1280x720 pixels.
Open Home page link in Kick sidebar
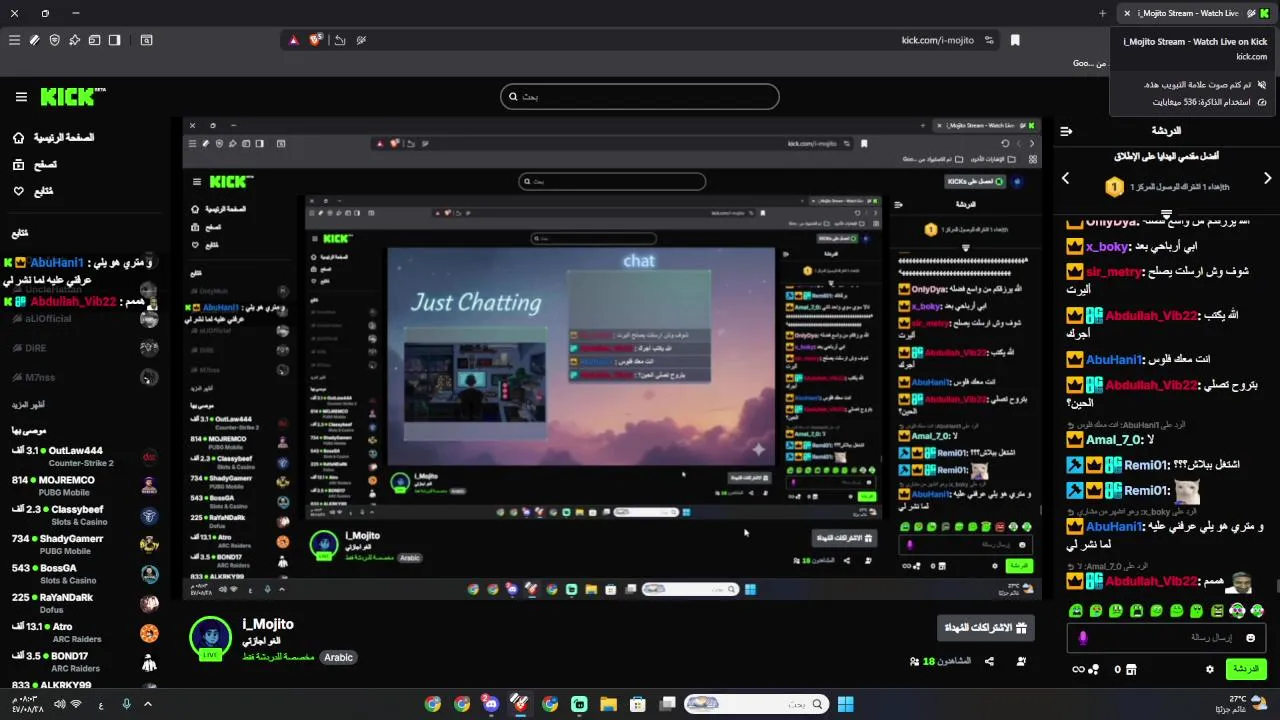coord(54,137)
